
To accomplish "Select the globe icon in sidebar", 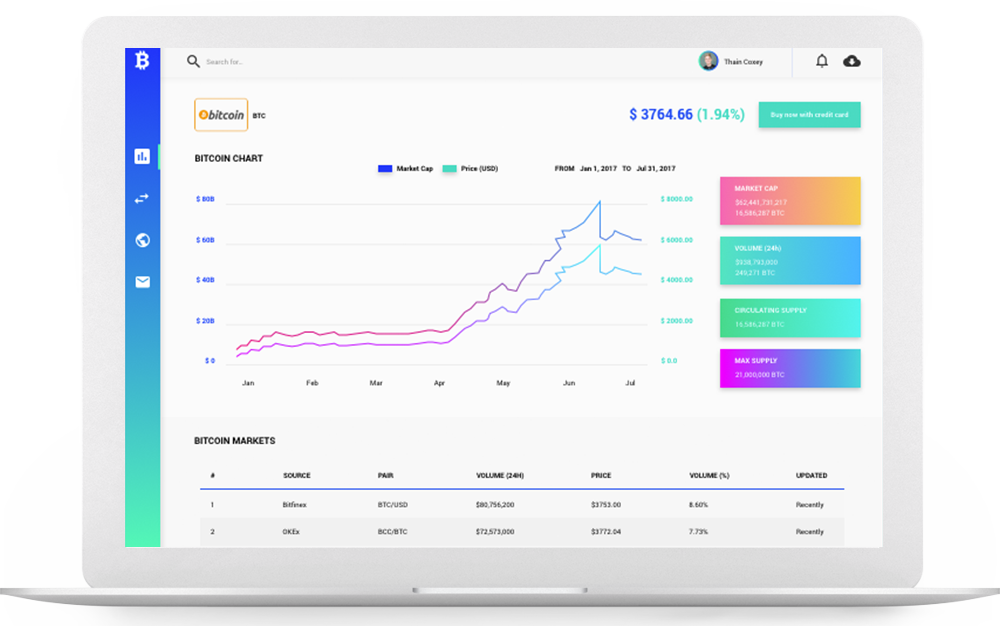I will (x=142, y=240).
